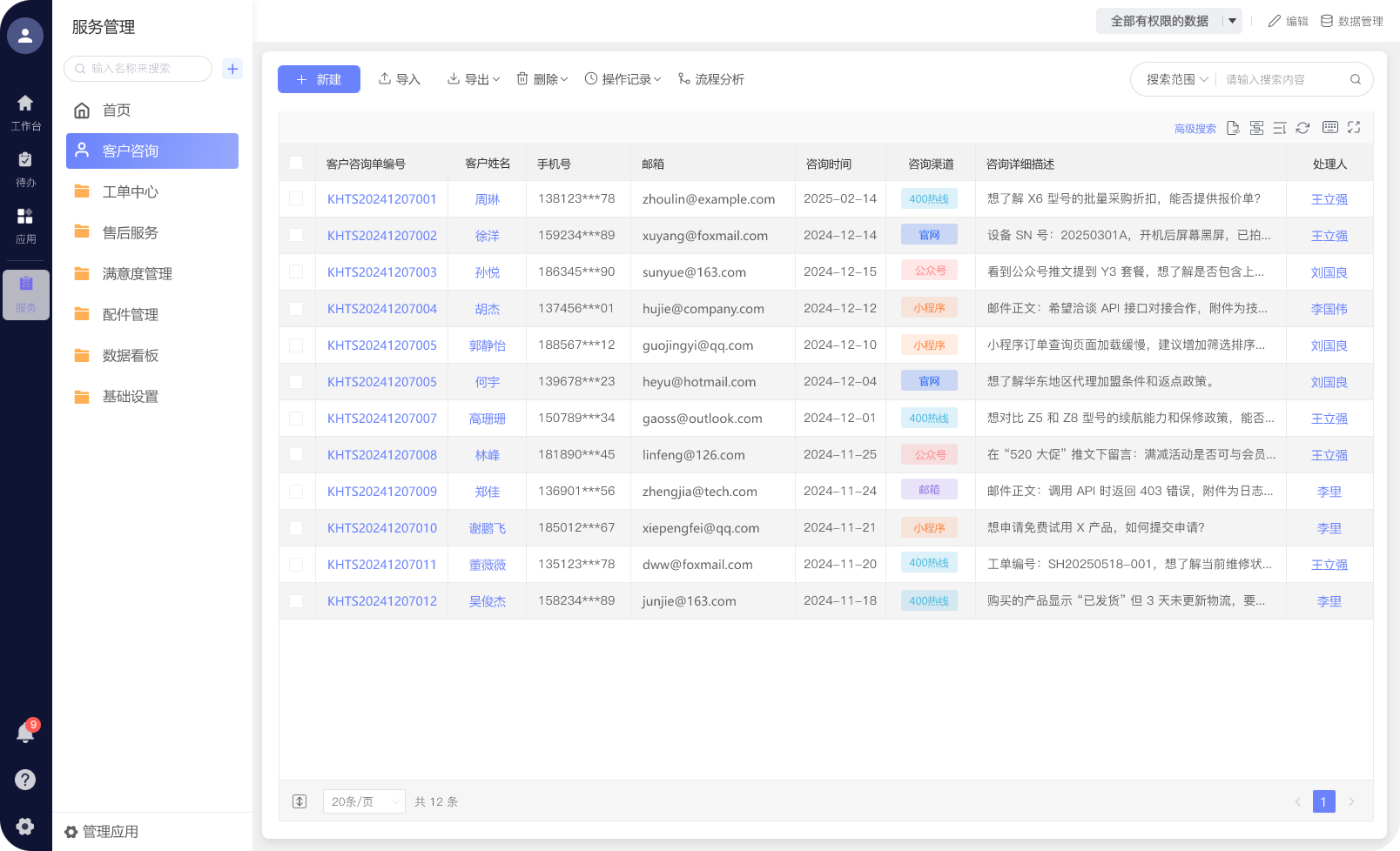Open 全部有权限的数据 dropdown
This screenshot has width=1400, height=851.
click(x=1169, y=21)
